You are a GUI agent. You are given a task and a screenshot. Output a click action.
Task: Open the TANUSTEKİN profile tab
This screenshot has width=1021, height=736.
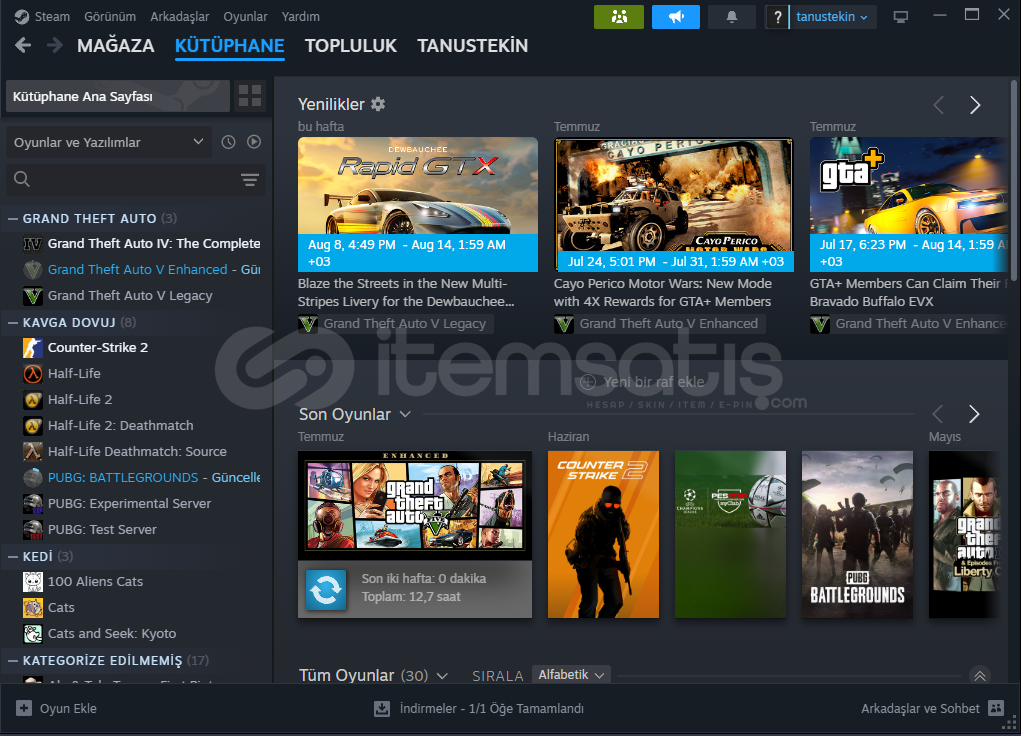pos(473,46)
